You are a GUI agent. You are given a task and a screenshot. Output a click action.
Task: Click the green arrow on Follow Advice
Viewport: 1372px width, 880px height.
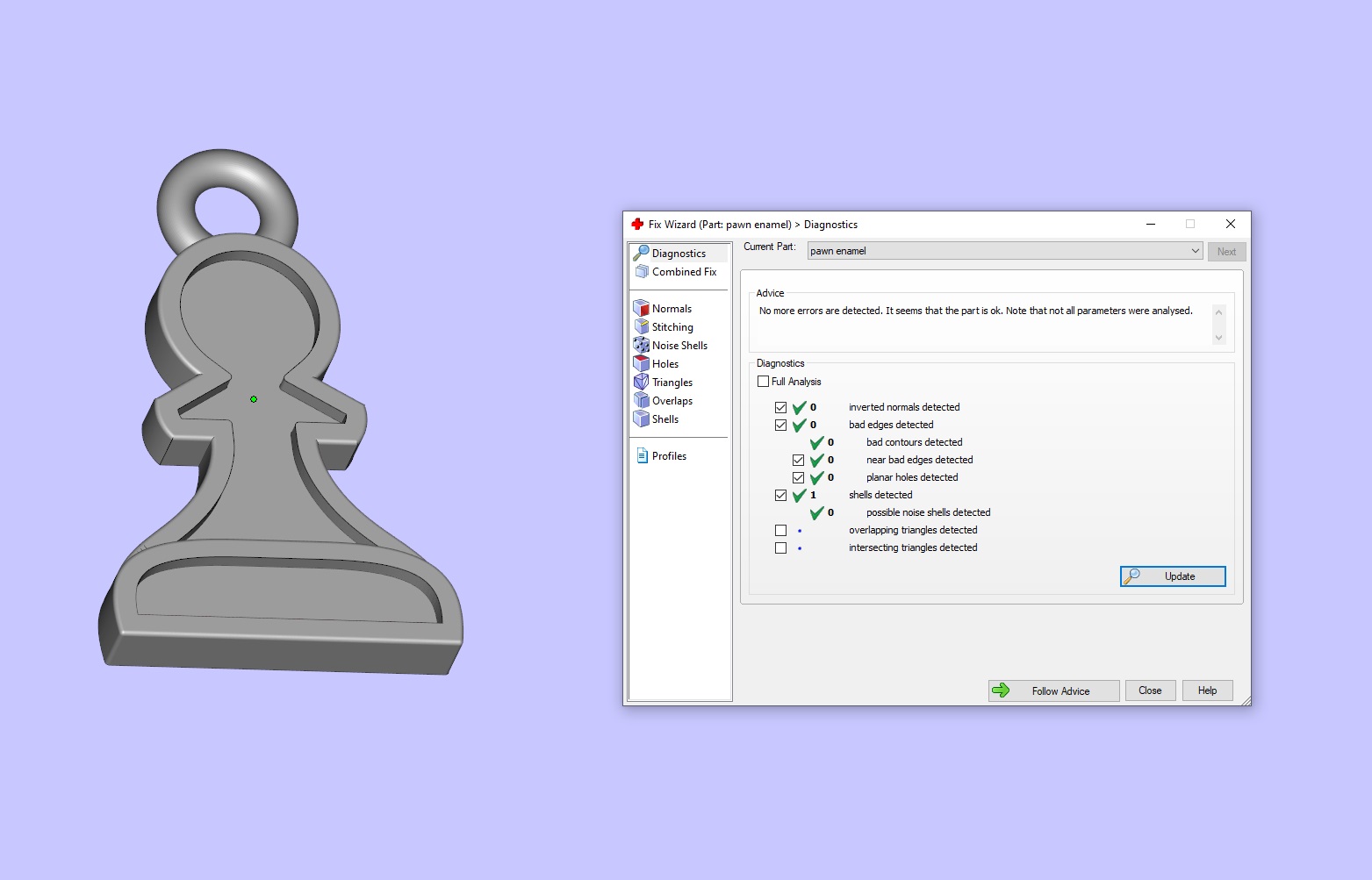tap(1001, 690)
